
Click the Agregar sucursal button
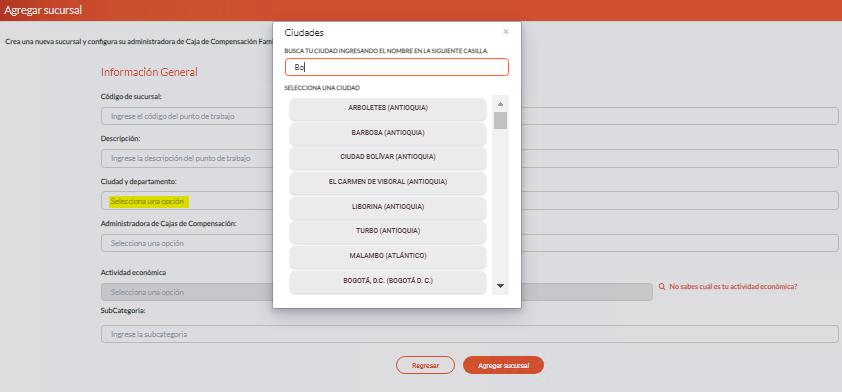tap(503, 365)
